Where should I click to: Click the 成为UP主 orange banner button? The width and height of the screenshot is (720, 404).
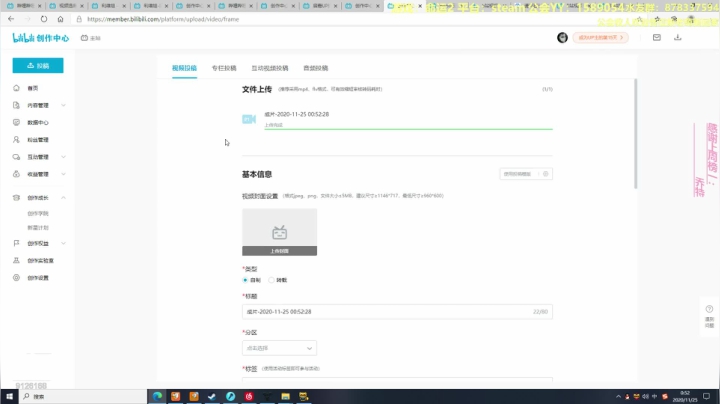601,38
